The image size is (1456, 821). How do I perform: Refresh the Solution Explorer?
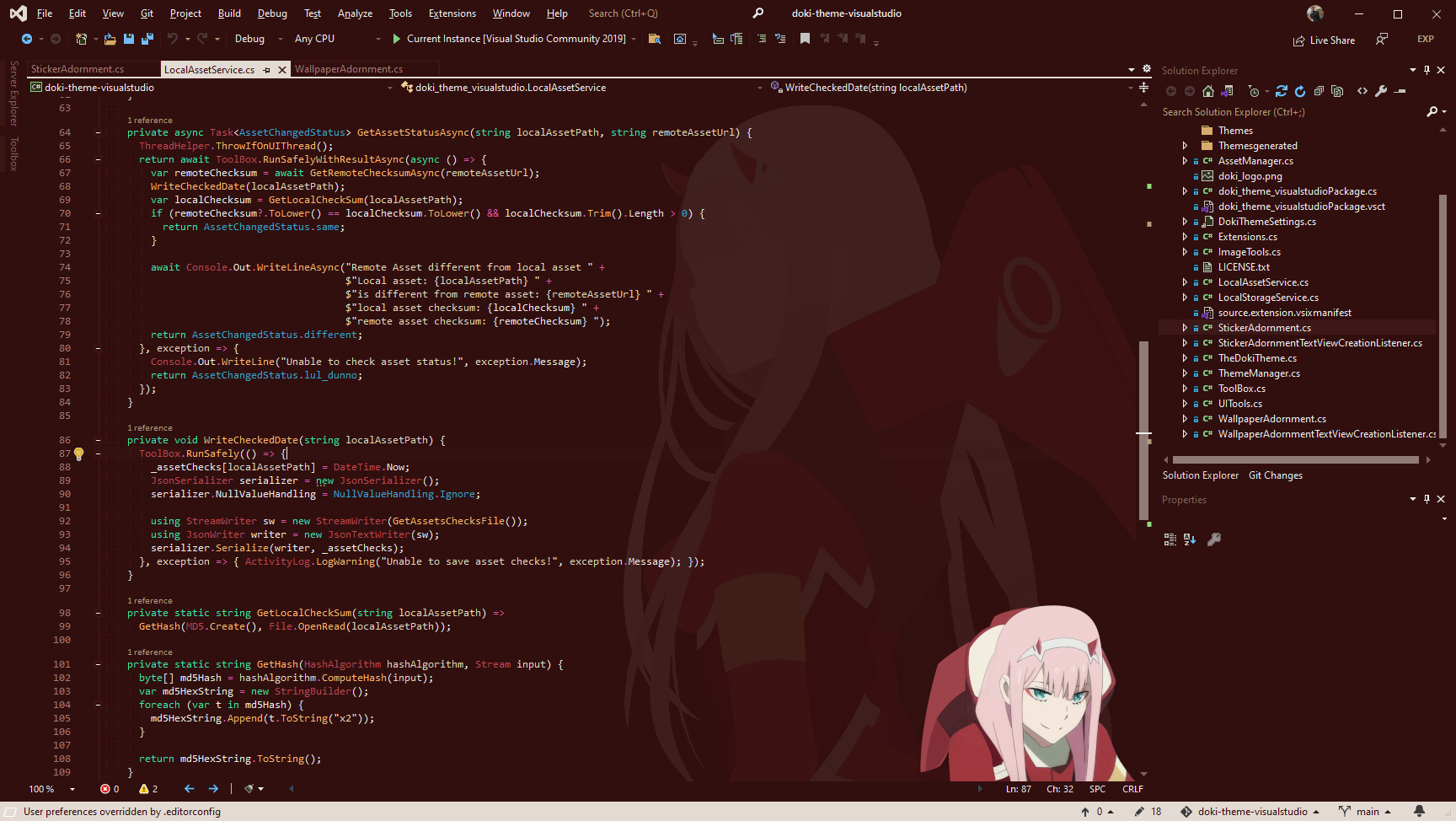tap(1300, 91)
